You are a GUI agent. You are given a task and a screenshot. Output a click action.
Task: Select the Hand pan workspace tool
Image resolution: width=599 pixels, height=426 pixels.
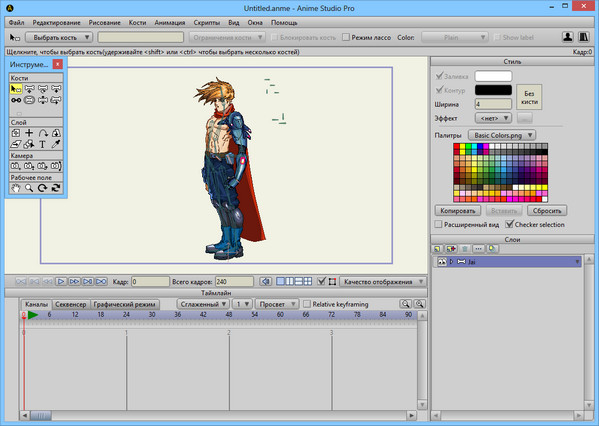(x=16, y=188)
